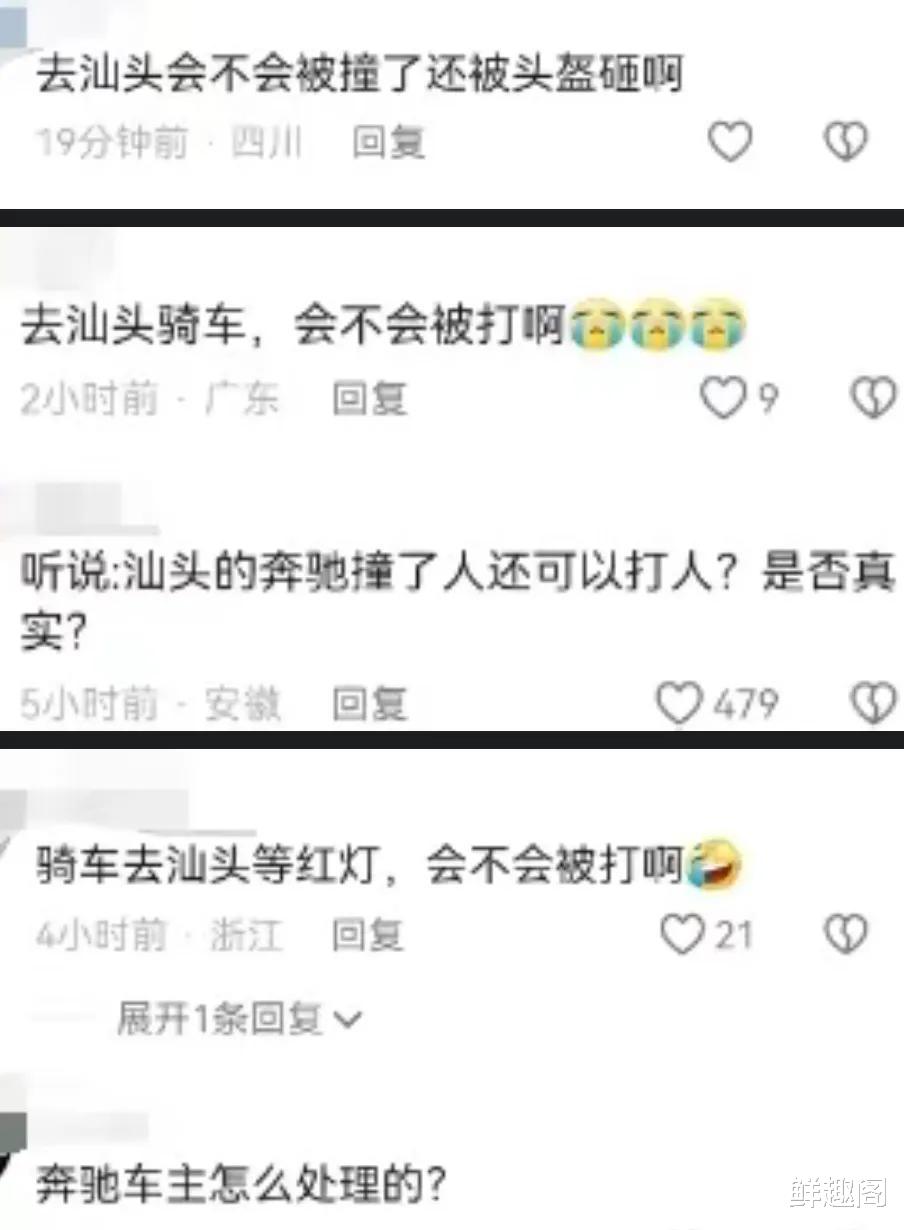Dislike the Sichuan comment with the broken heart

click(846, 141)
